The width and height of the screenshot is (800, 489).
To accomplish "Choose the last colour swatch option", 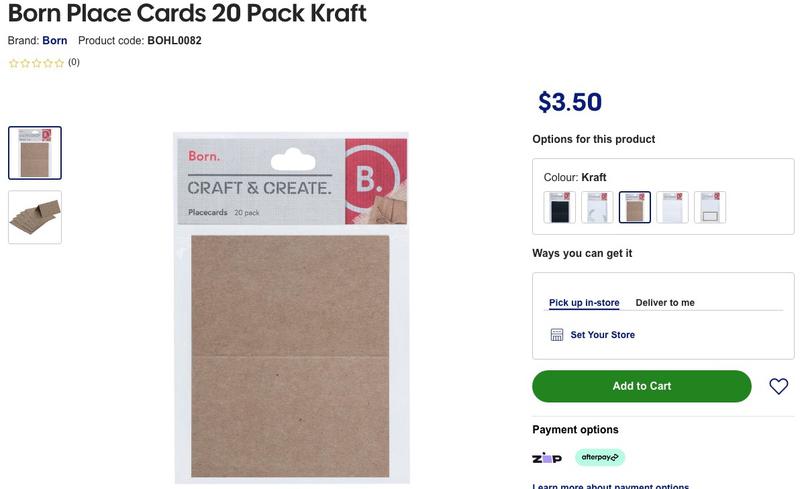I will pyautogui.click(x=710, y=207).
